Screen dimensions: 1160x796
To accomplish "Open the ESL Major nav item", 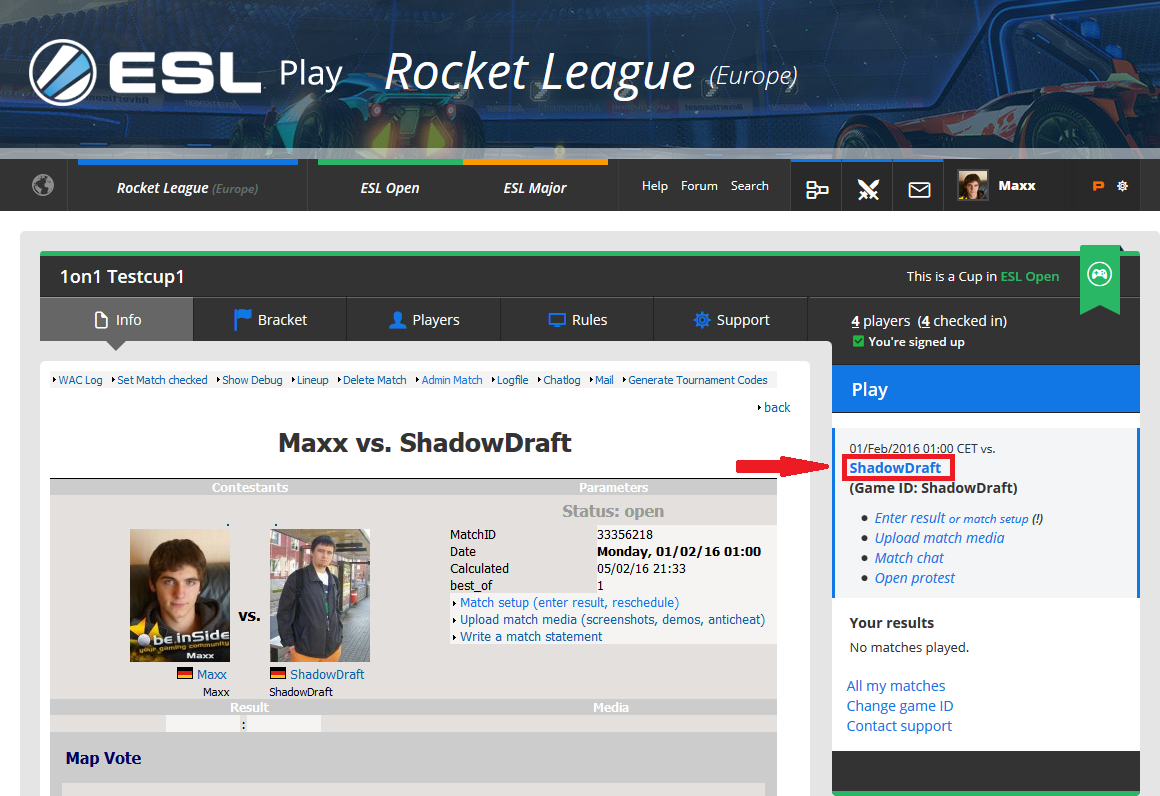I will [535, 188].
